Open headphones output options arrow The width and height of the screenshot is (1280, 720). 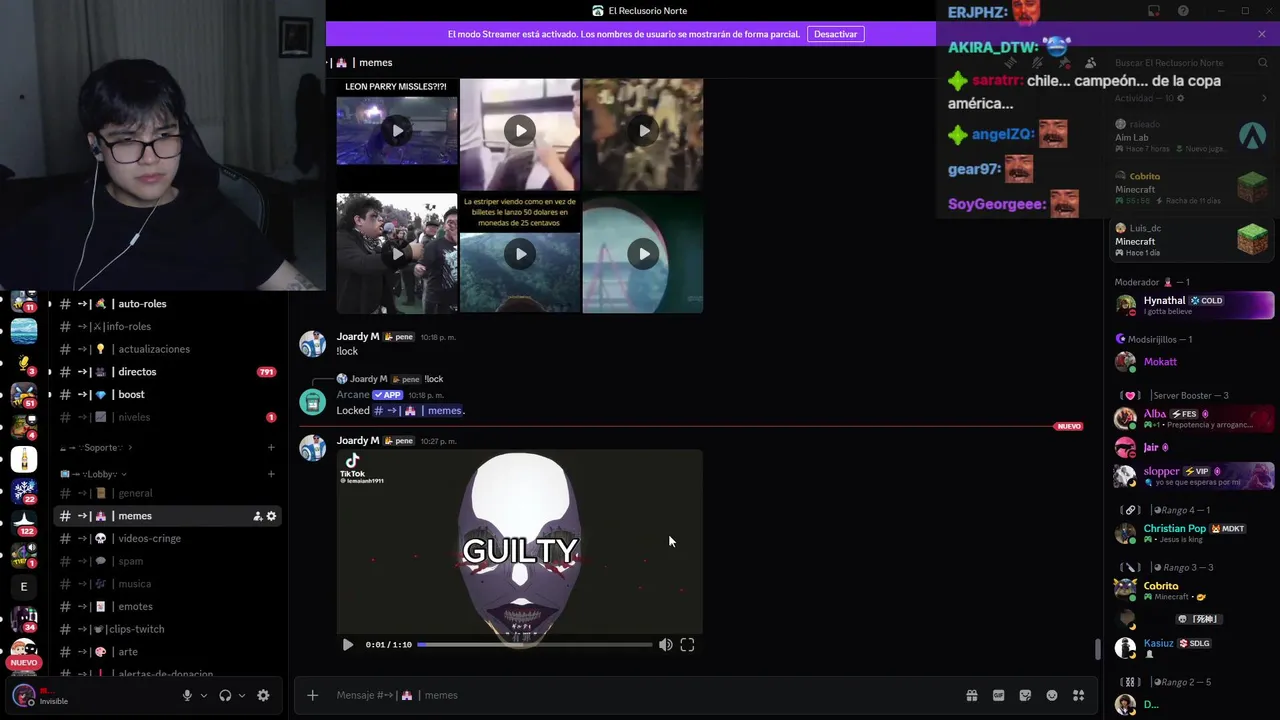pos(242,695)
